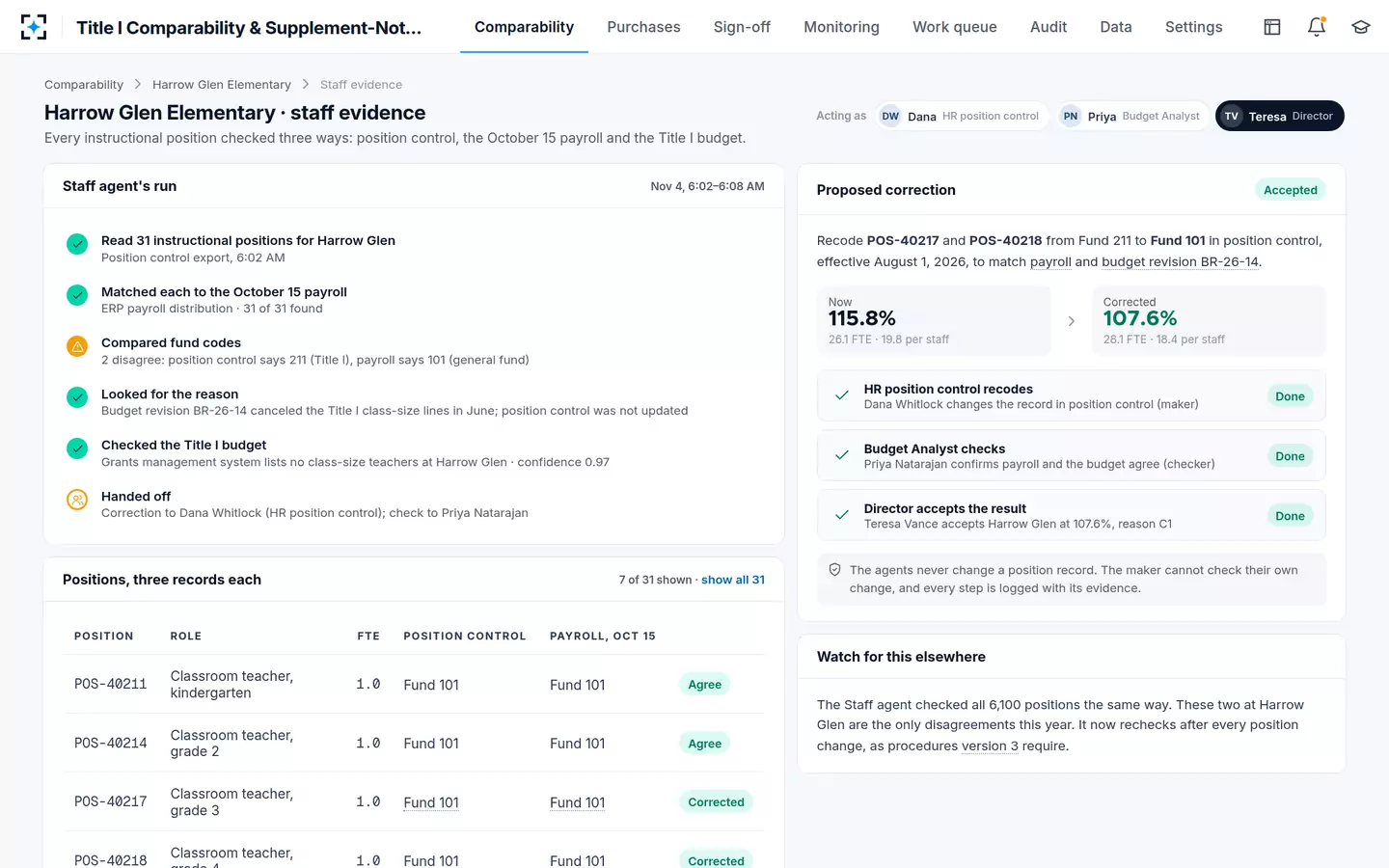
Task: Open the Settings tab
Action: (1193, 27)
